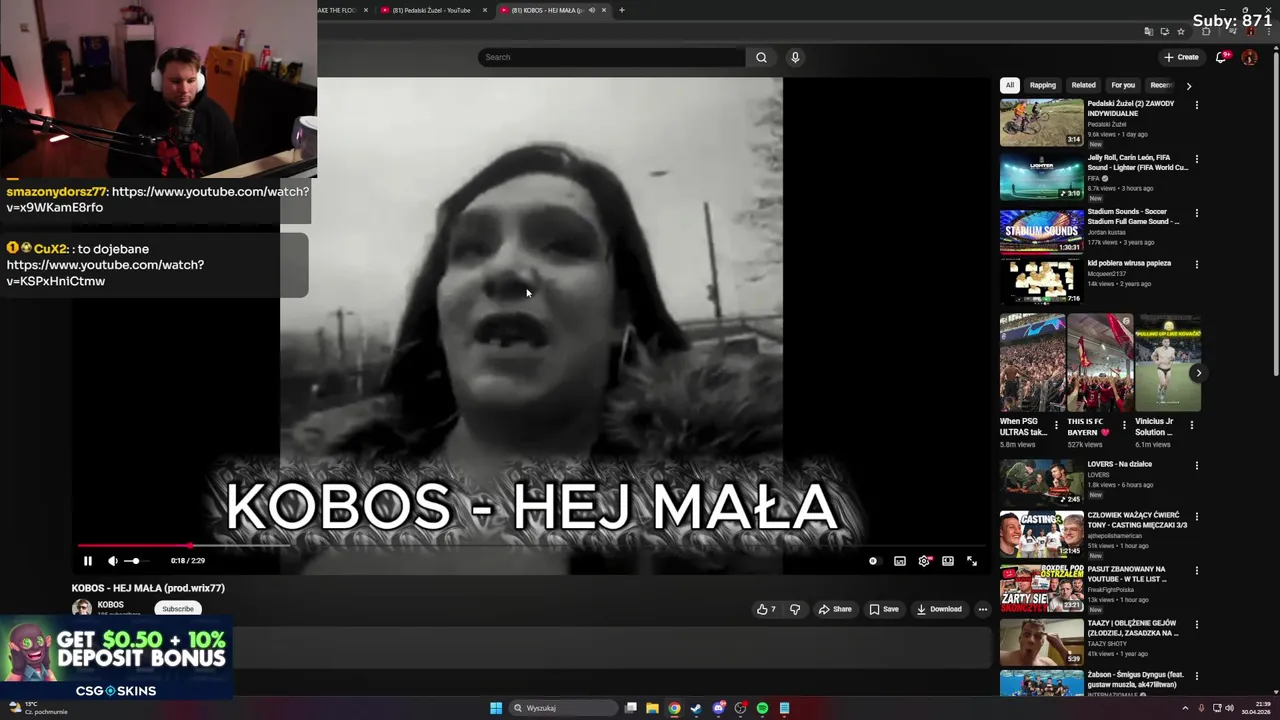Screen dimensions: 1280x720
Task: Click the Wyszukaj taskbar search box
Action: tap(564, 708)
